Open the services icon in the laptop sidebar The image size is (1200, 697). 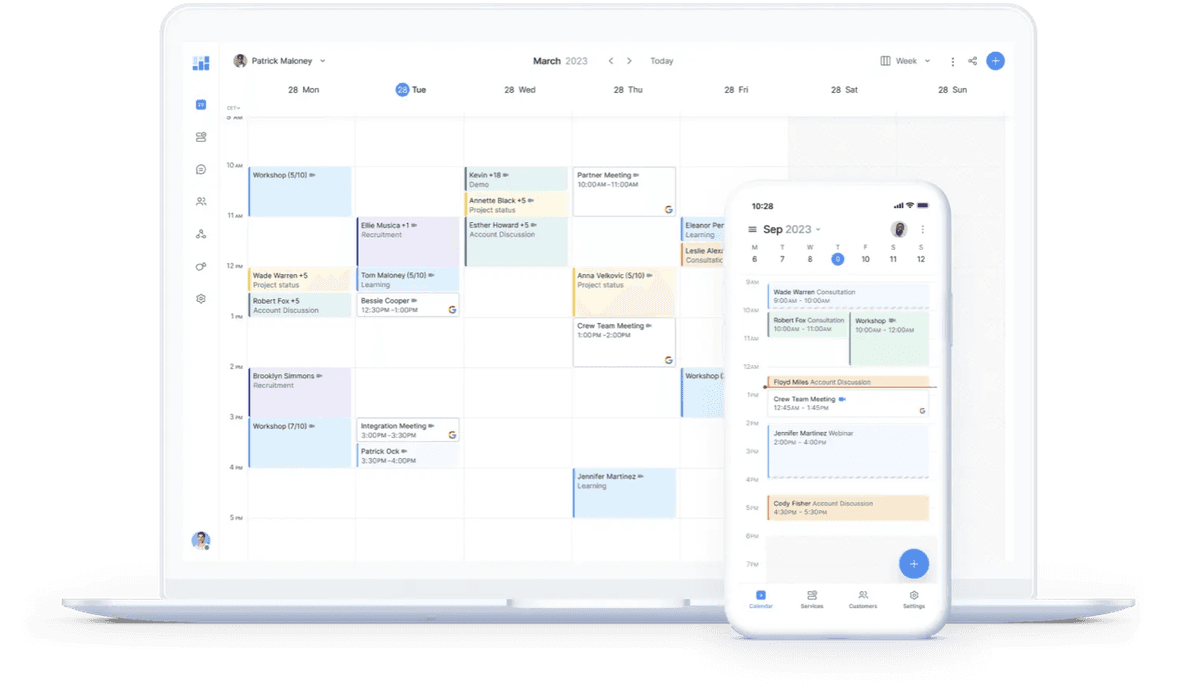click(201, 137)
